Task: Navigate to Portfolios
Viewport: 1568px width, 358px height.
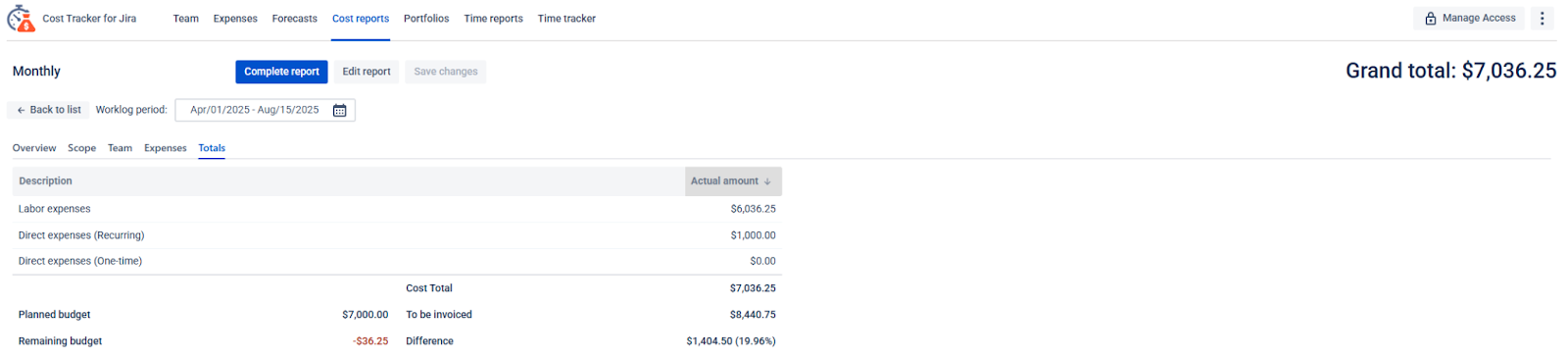Action: [x=426, y=19]
